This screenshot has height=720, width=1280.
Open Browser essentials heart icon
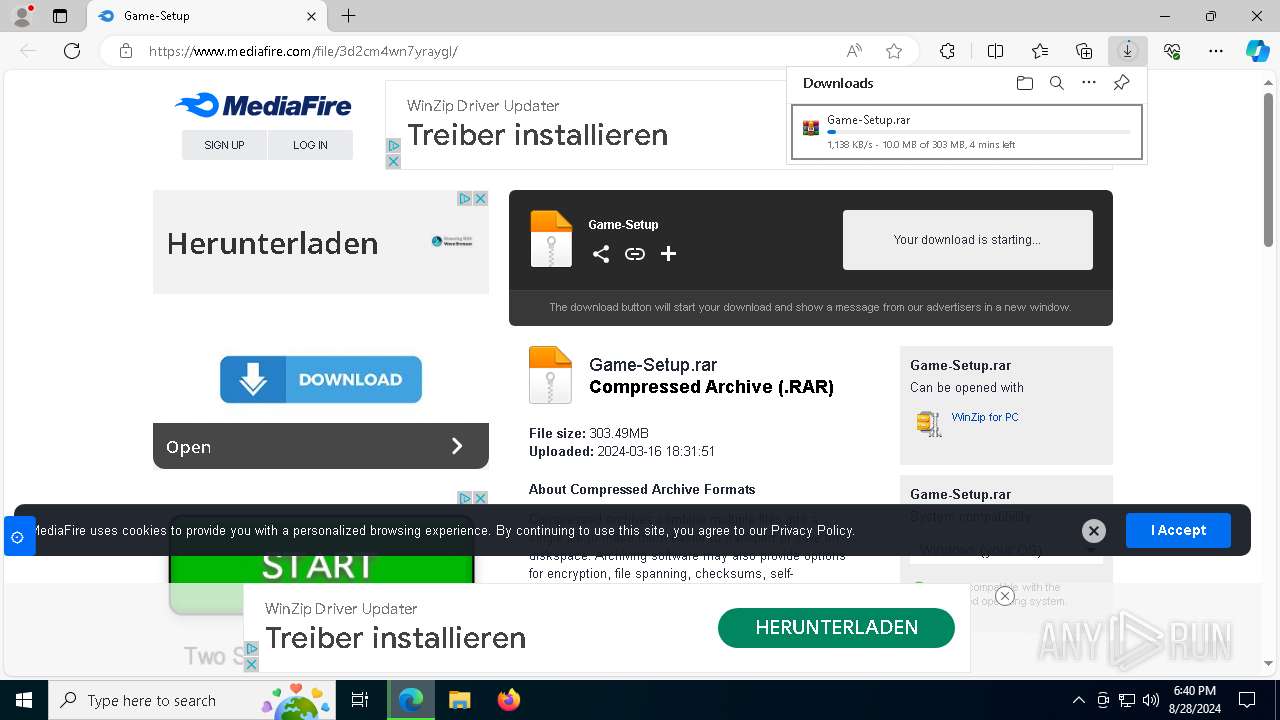[1172, 51]
